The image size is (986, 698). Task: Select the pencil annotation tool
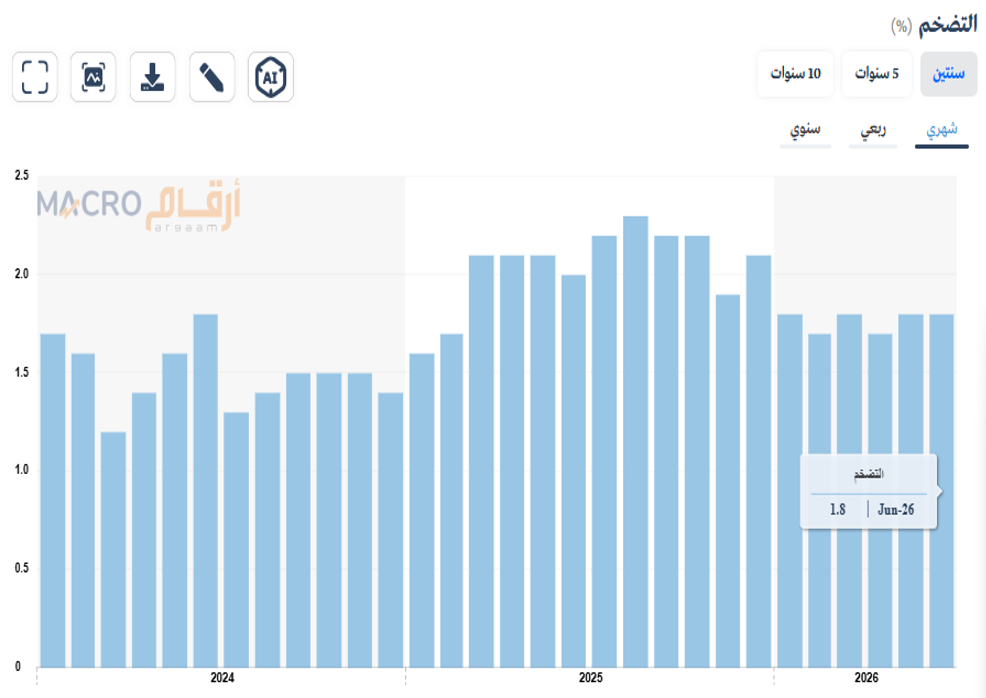coord(212,77)
